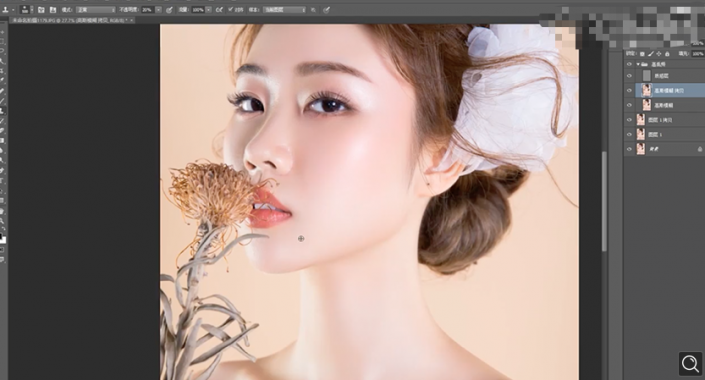Select the Hand tool
The image size is (705, 380).
3,211
